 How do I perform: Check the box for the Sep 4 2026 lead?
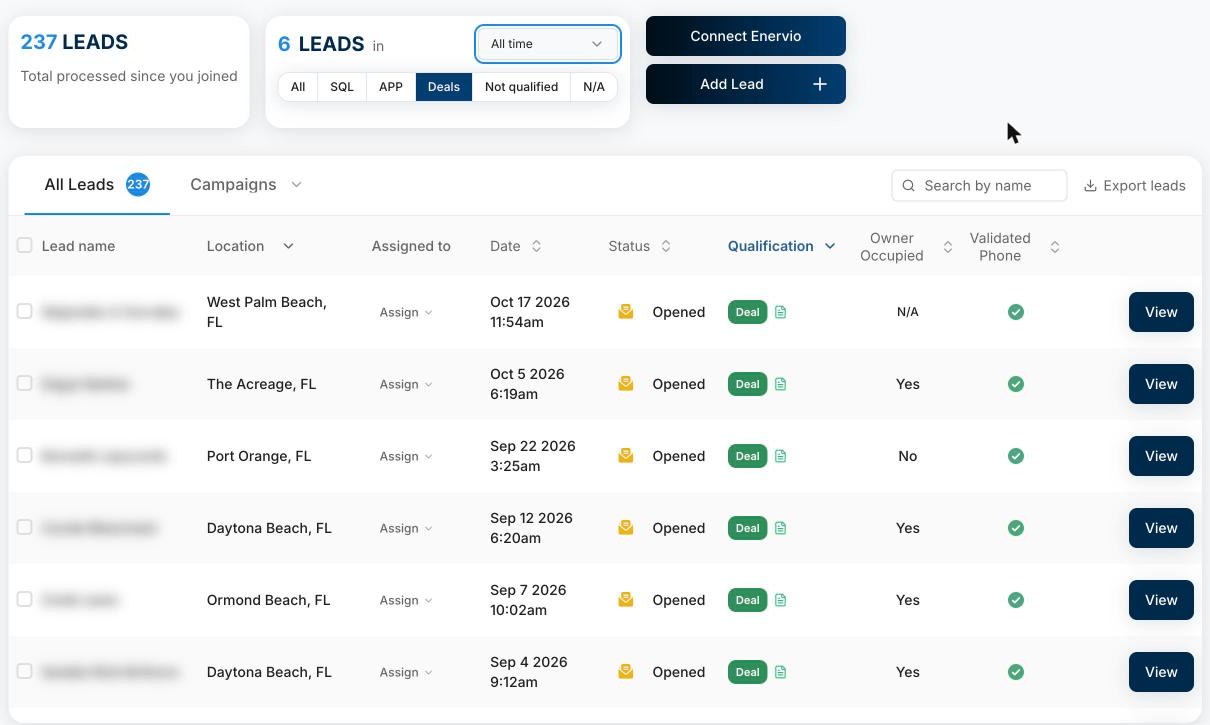click(25, 671)
